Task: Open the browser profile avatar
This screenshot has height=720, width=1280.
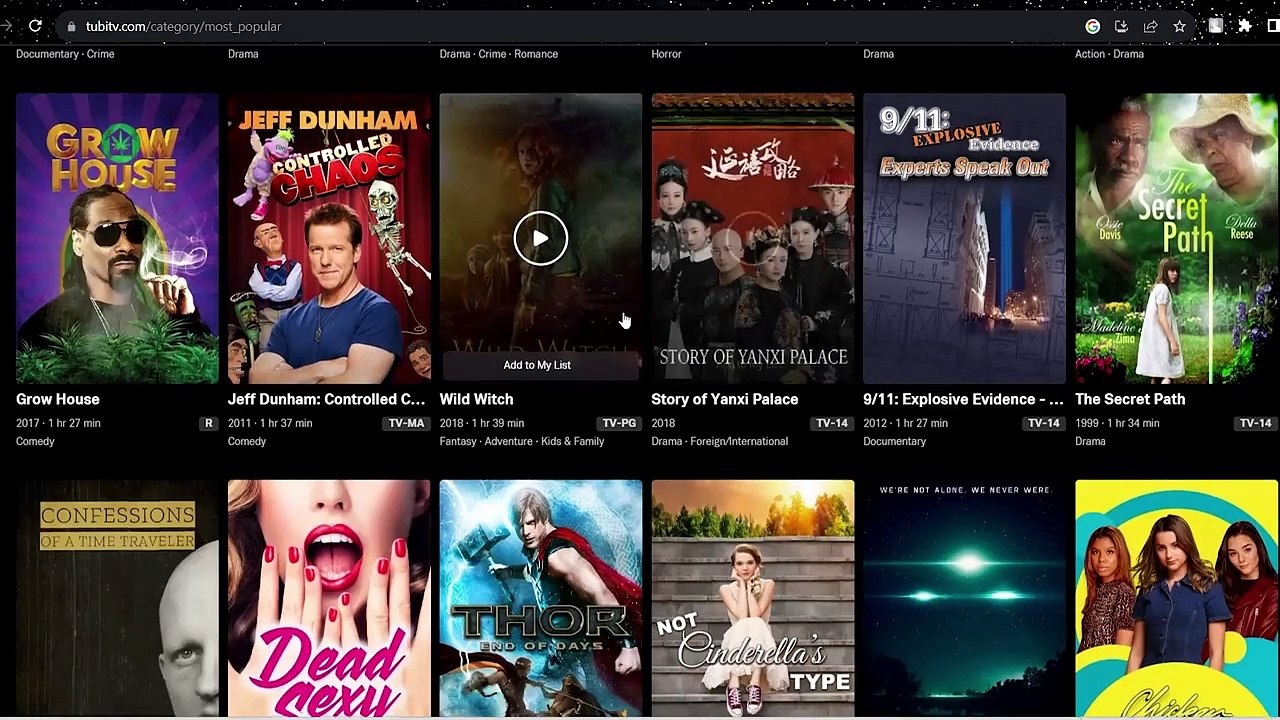Action: tap(1215, 26)
